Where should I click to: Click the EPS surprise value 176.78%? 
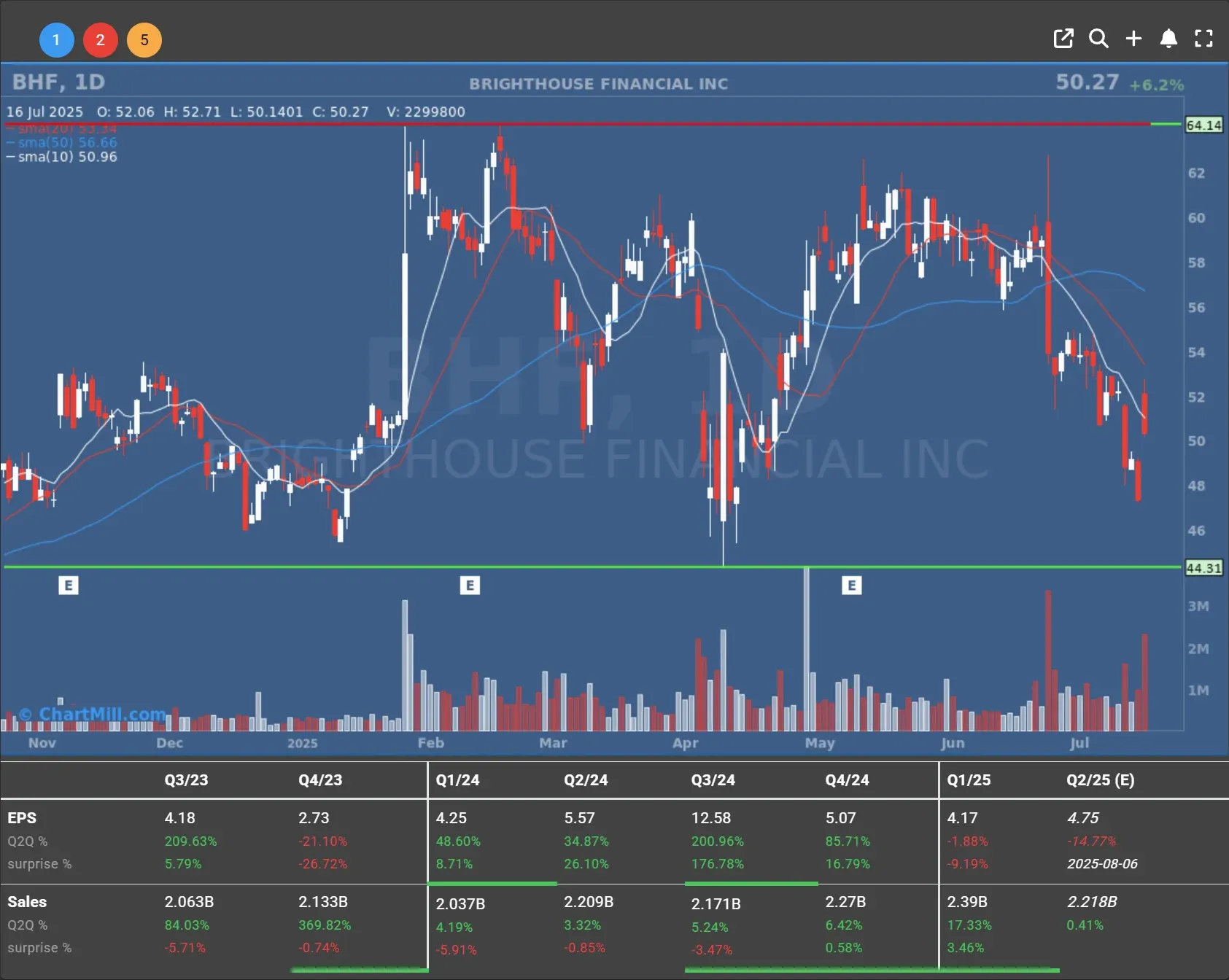(x=718, y=863)
